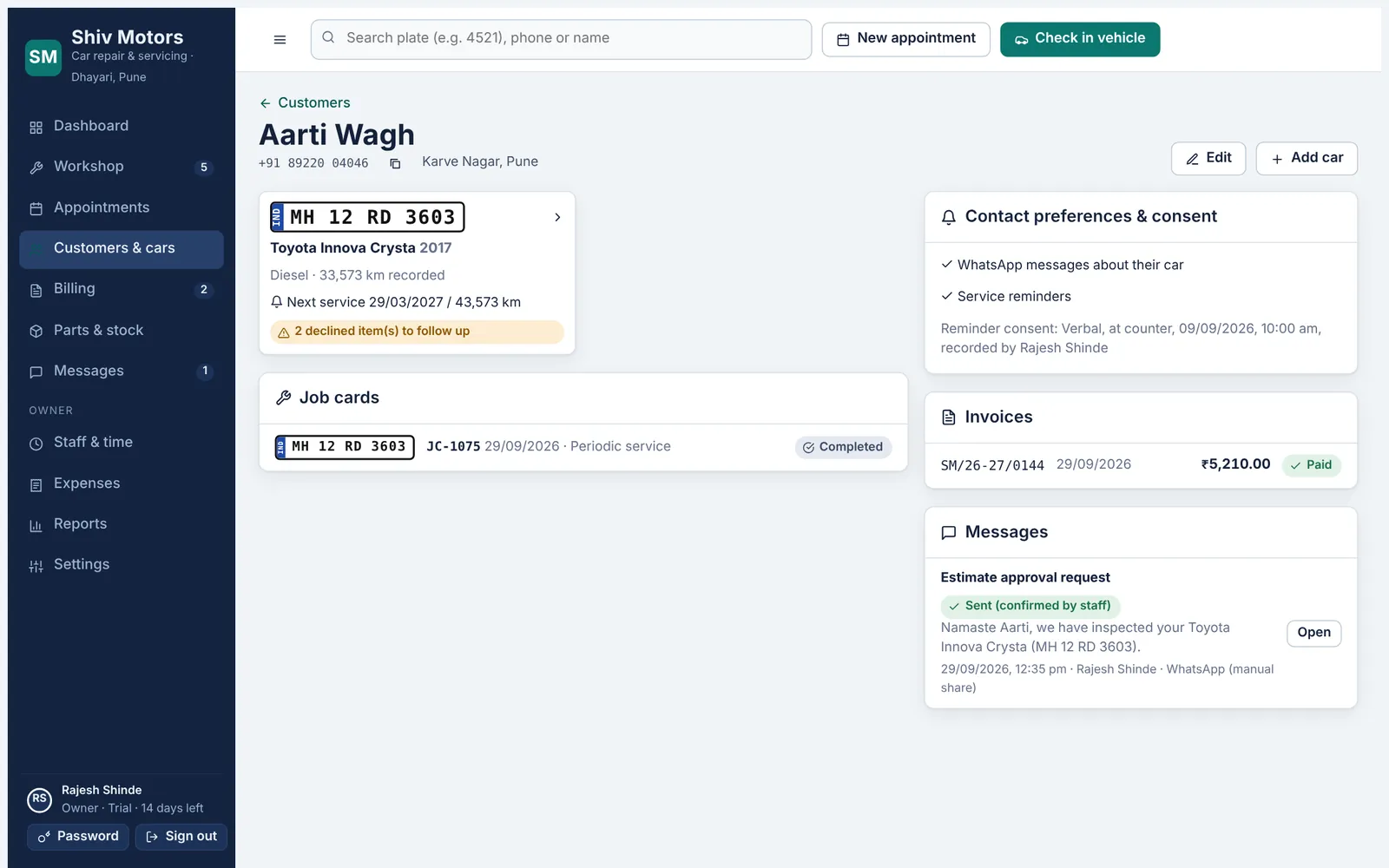Screen dimensions: 1389x868
Task: Open Settings from the sidebar
Action: pyautogui.click(x=122, y=565)
